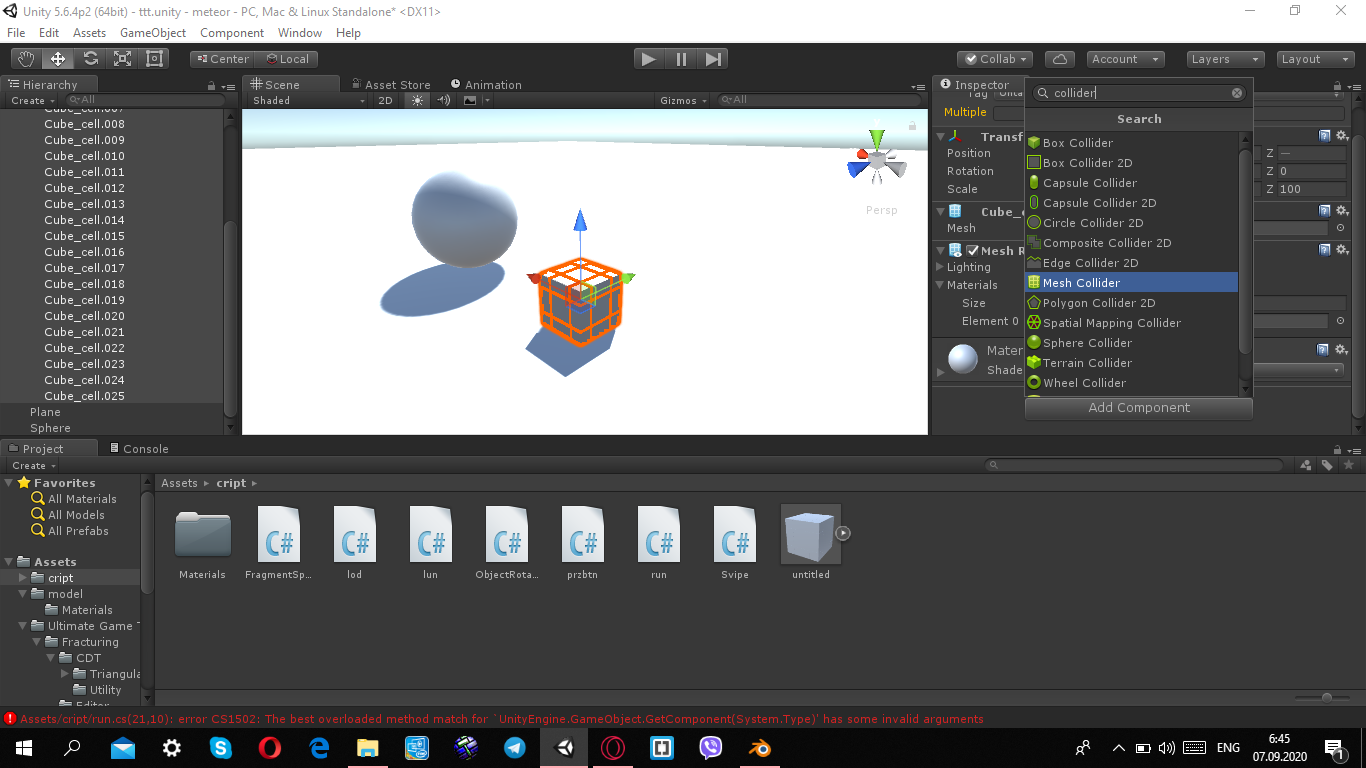1366x768 pixels.
Task: Toggle scene audio speaker icon
Action: [x=444, y=100]
